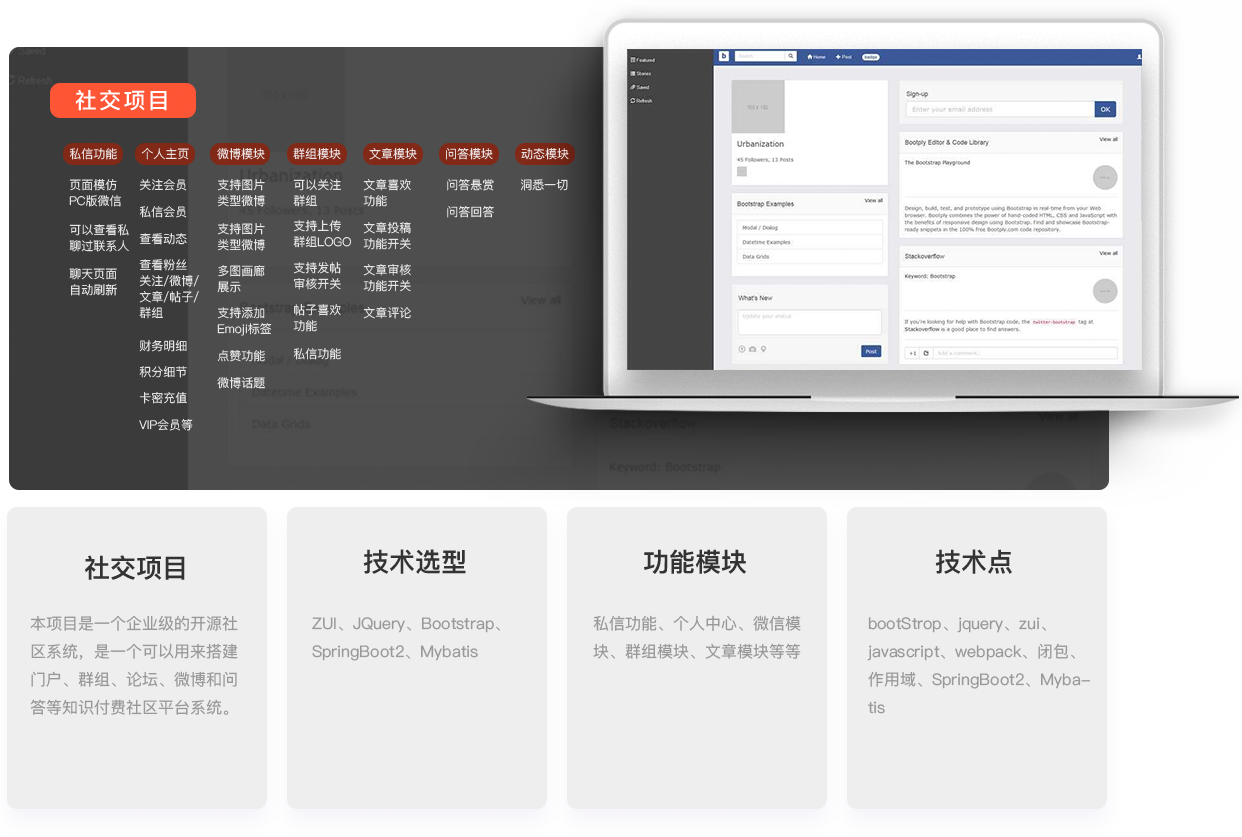Open Saved in the laptop sidebar
Viewport: 1242px width, 837px height.
click(640, 87)
